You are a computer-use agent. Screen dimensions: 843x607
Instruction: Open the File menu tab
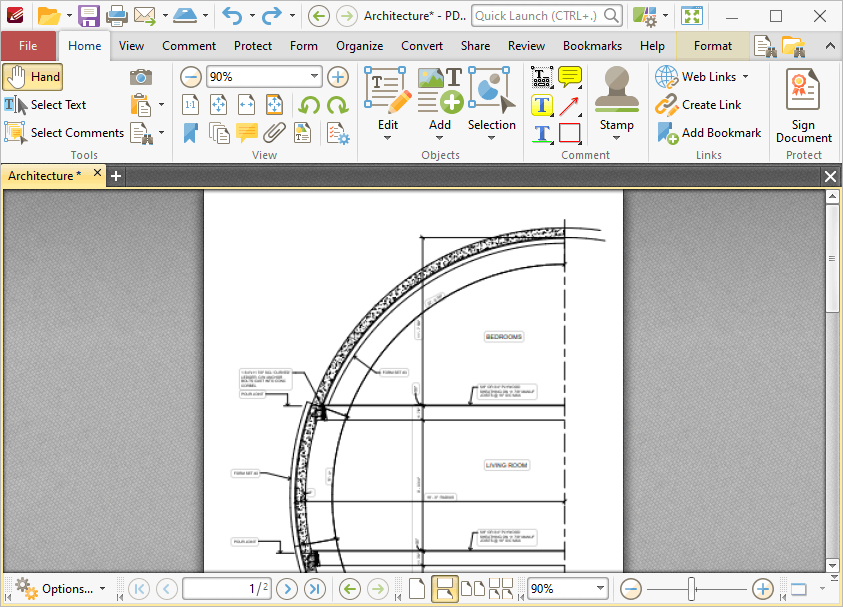coord(28,46)
